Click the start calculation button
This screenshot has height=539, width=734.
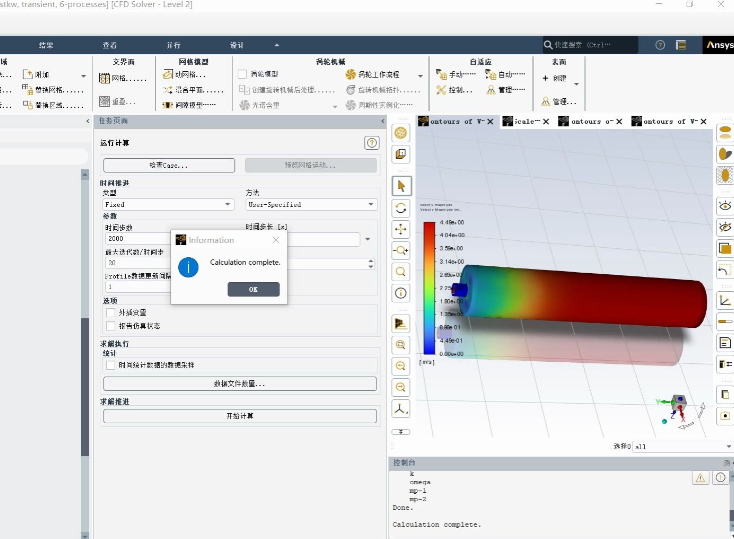click(x=240, y=416)
